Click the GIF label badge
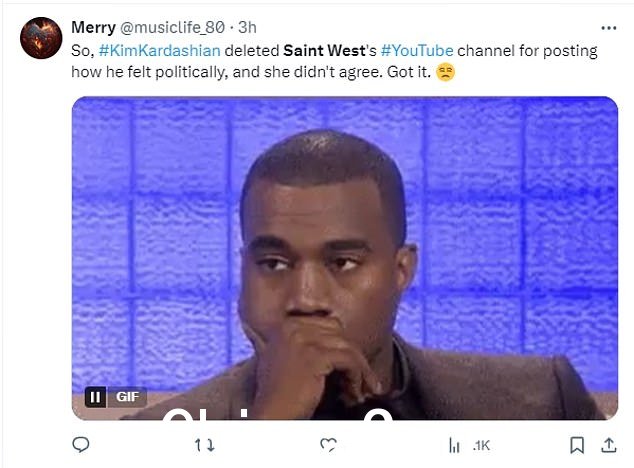Screen dimensions: 634x468 pyautogui.click(x=127, y=397)
